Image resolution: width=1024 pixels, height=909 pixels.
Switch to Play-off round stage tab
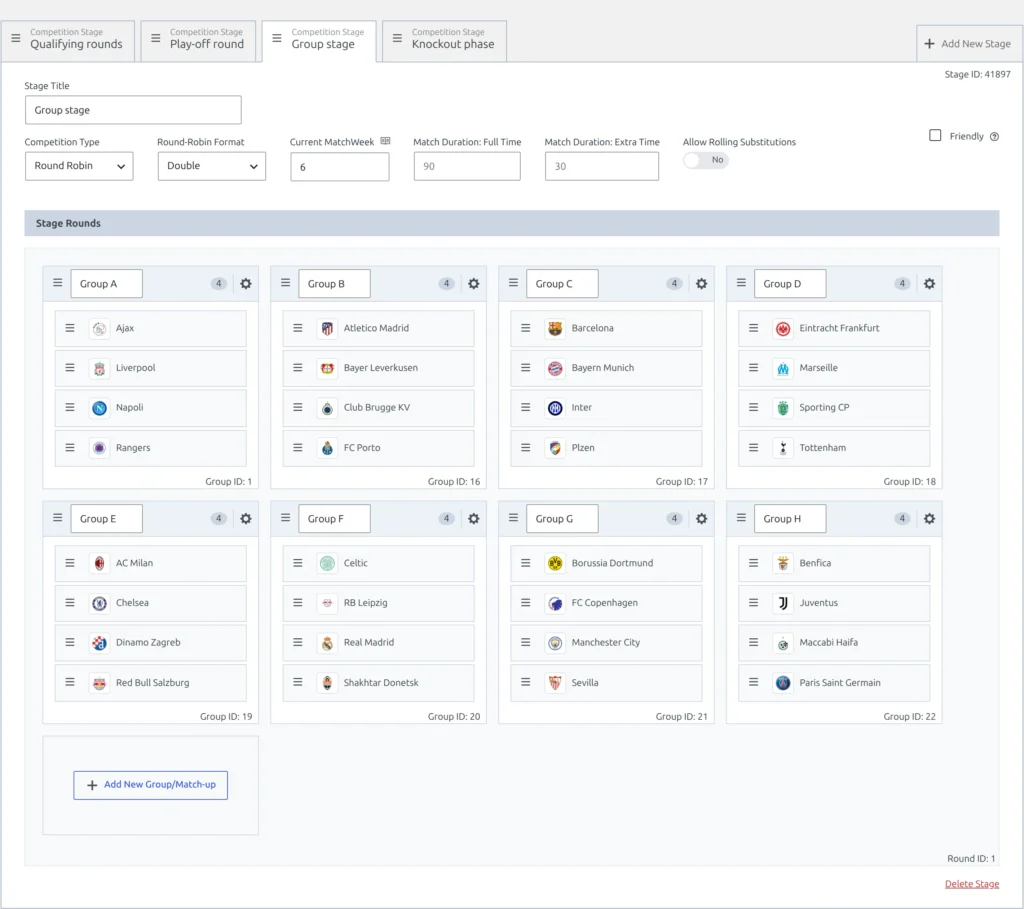[199, 40]
